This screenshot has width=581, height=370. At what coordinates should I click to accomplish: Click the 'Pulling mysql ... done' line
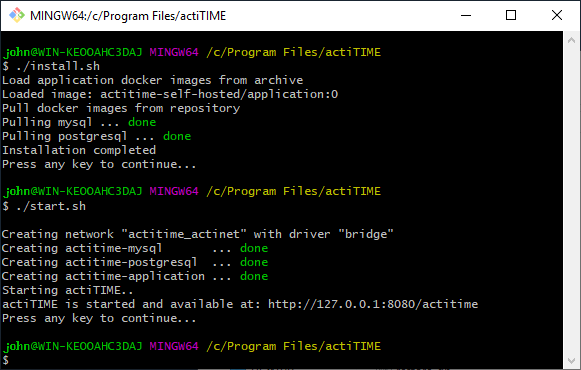tap(79, 122)
